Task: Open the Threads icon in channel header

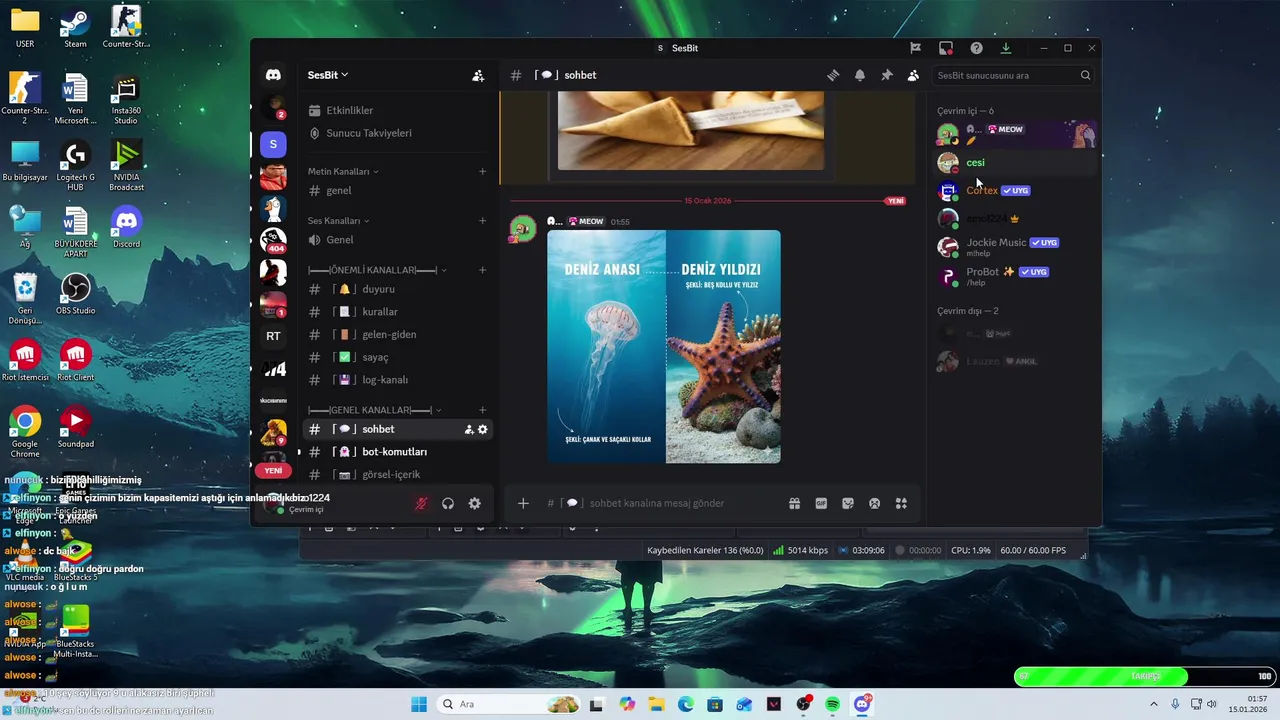Action: 832,75
